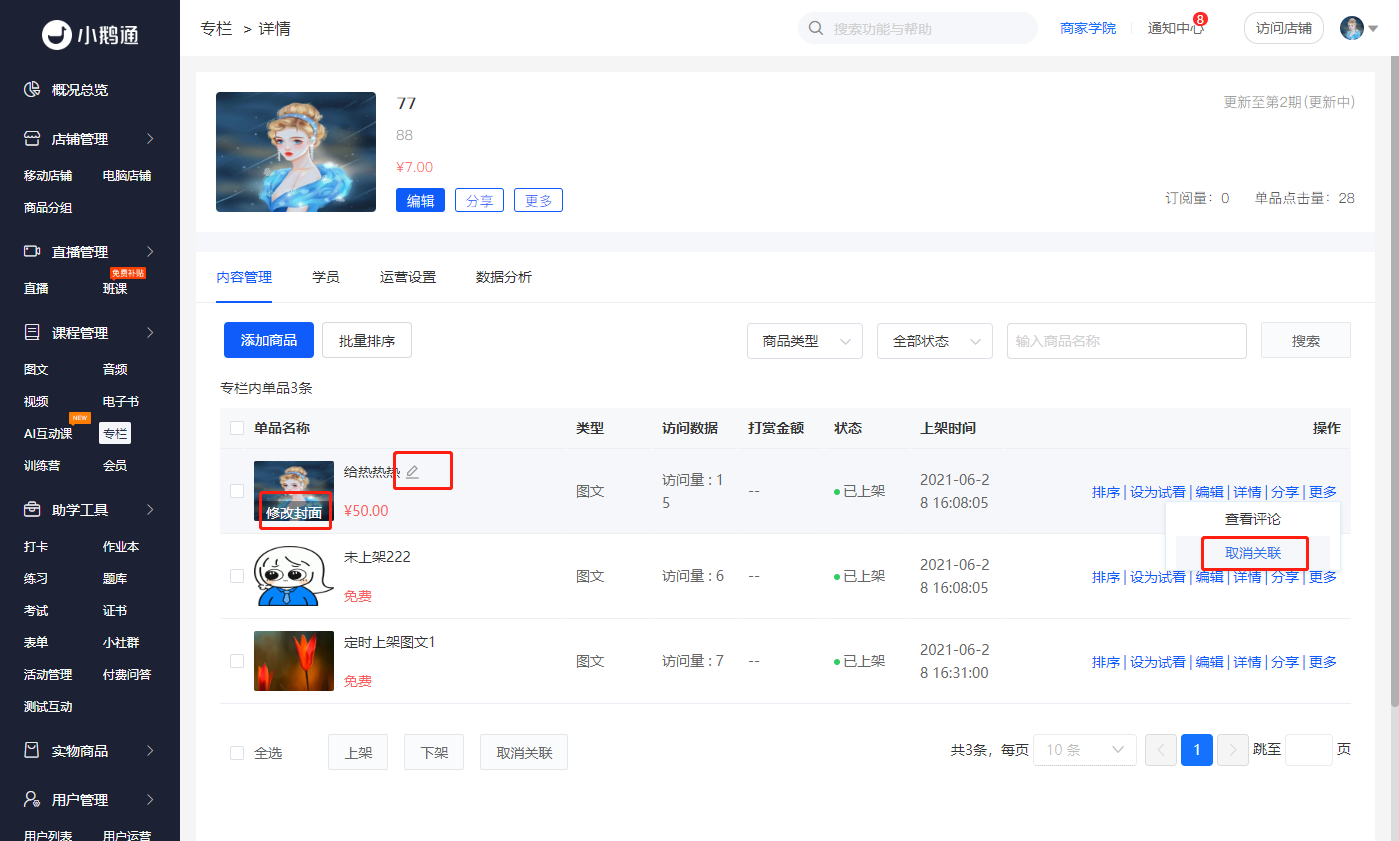Open 电子书 in the sidebar
1399x841 pixels.
click(x=121, y=401)
